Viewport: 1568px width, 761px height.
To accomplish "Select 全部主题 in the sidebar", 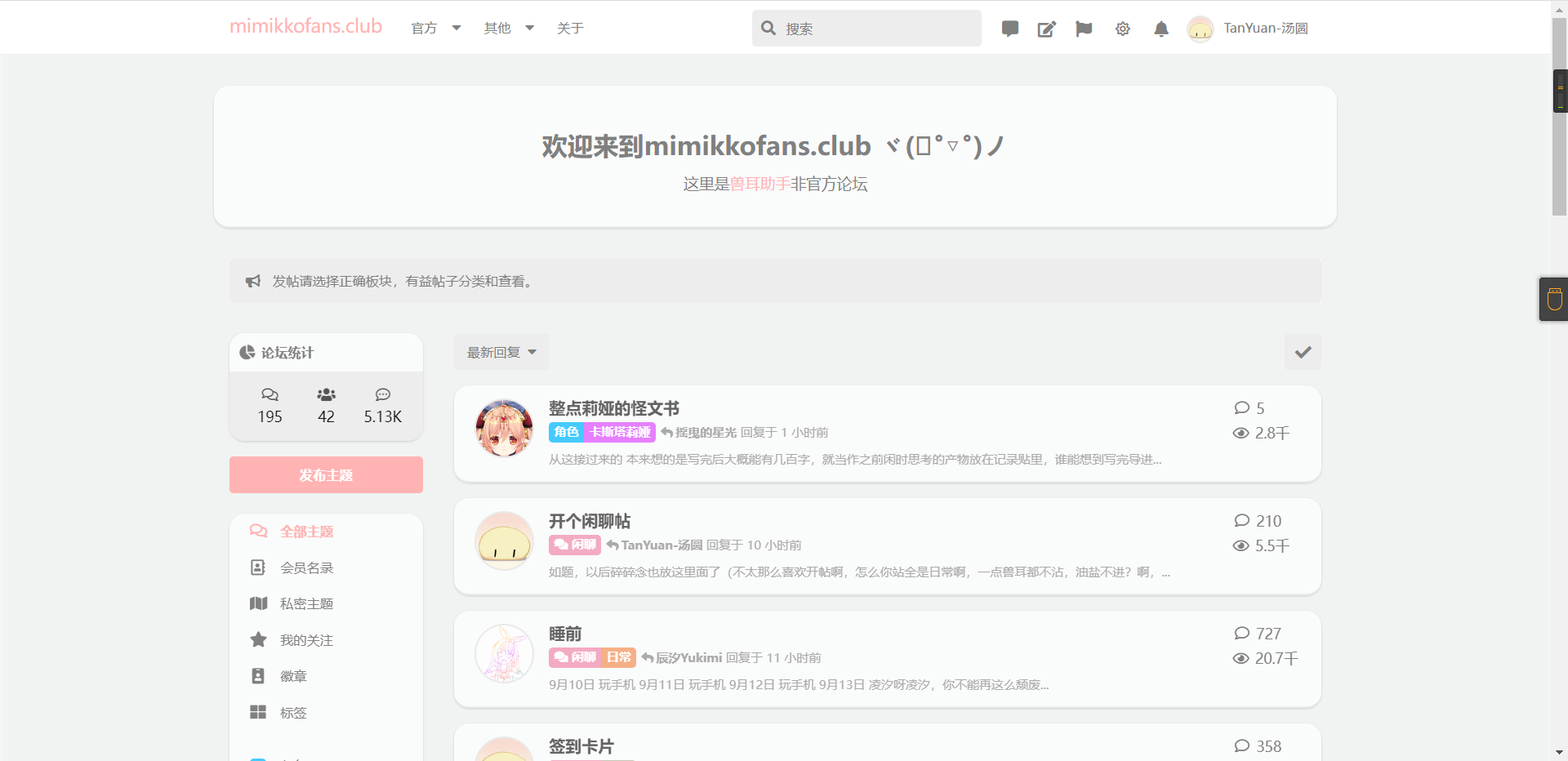I will 306,532.
